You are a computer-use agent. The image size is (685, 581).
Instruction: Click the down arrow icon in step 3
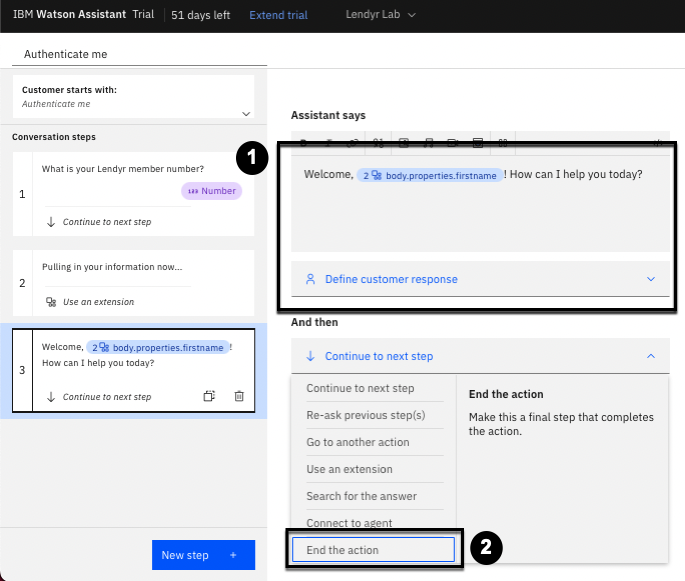click(x=51, y=397)
